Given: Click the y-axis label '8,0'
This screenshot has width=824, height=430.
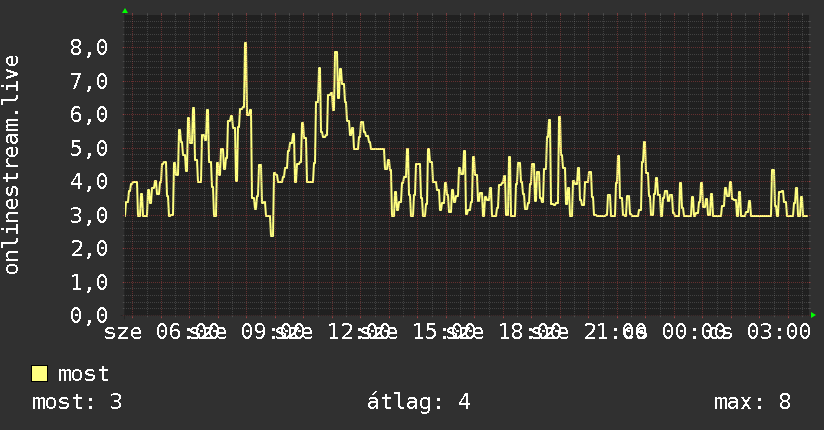Looking at the screenshot, I should (x=89, y=47).
